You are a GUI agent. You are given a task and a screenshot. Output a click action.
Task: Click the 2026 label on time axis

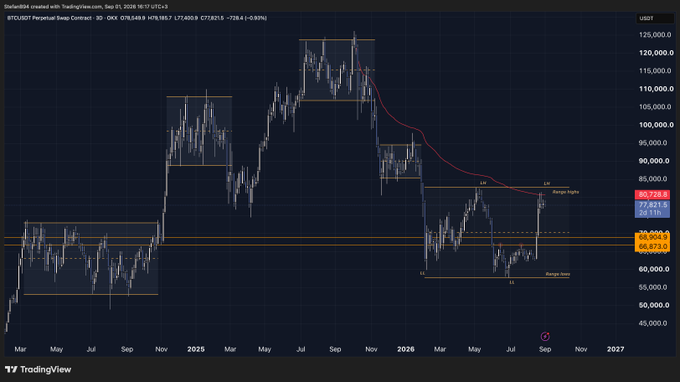[x=405, y=349]
